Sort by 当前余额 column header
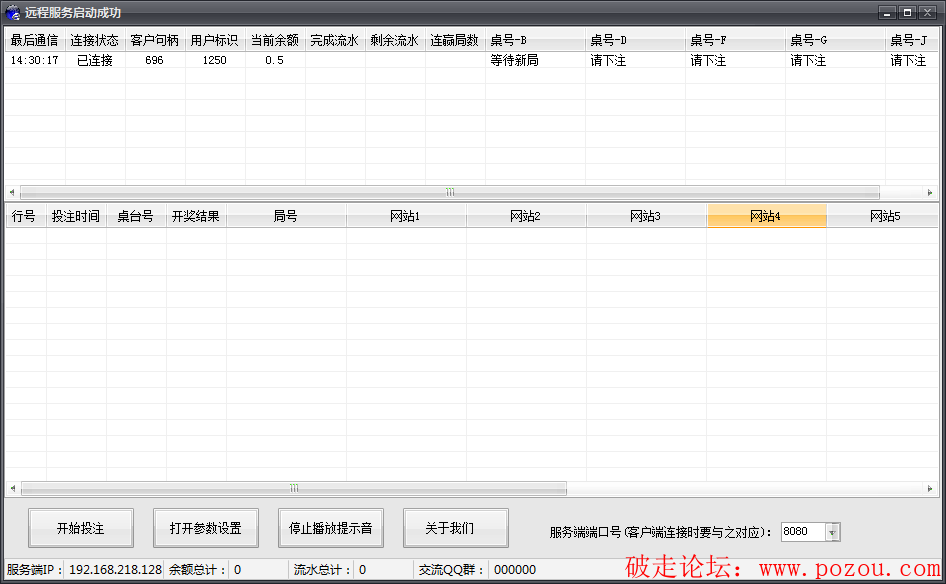Viewport: 946px width, 584px height. [x=275, y=40]
